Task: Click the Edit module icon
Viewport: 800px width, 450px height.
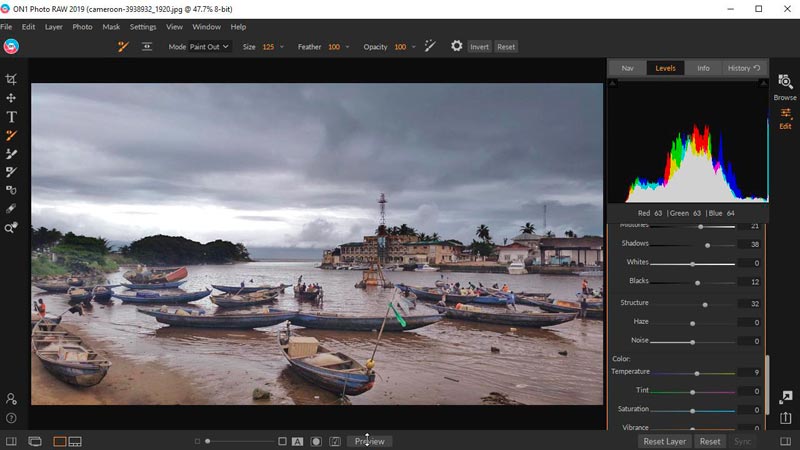Action: click(x=785, y=118)
